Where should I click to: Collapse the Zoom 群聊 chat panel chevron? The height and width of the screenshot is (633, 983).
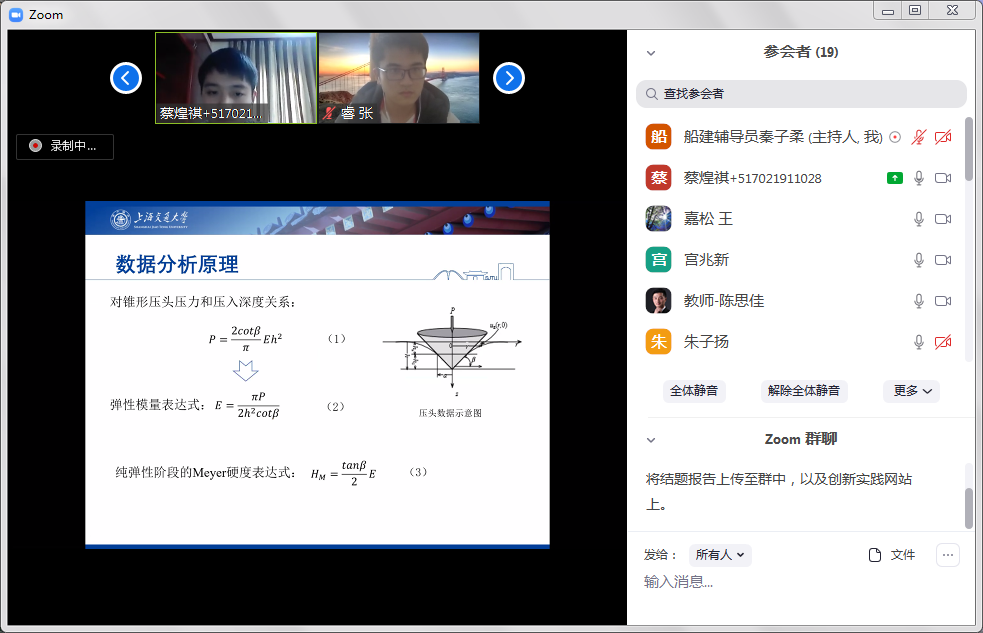[651, 440]
